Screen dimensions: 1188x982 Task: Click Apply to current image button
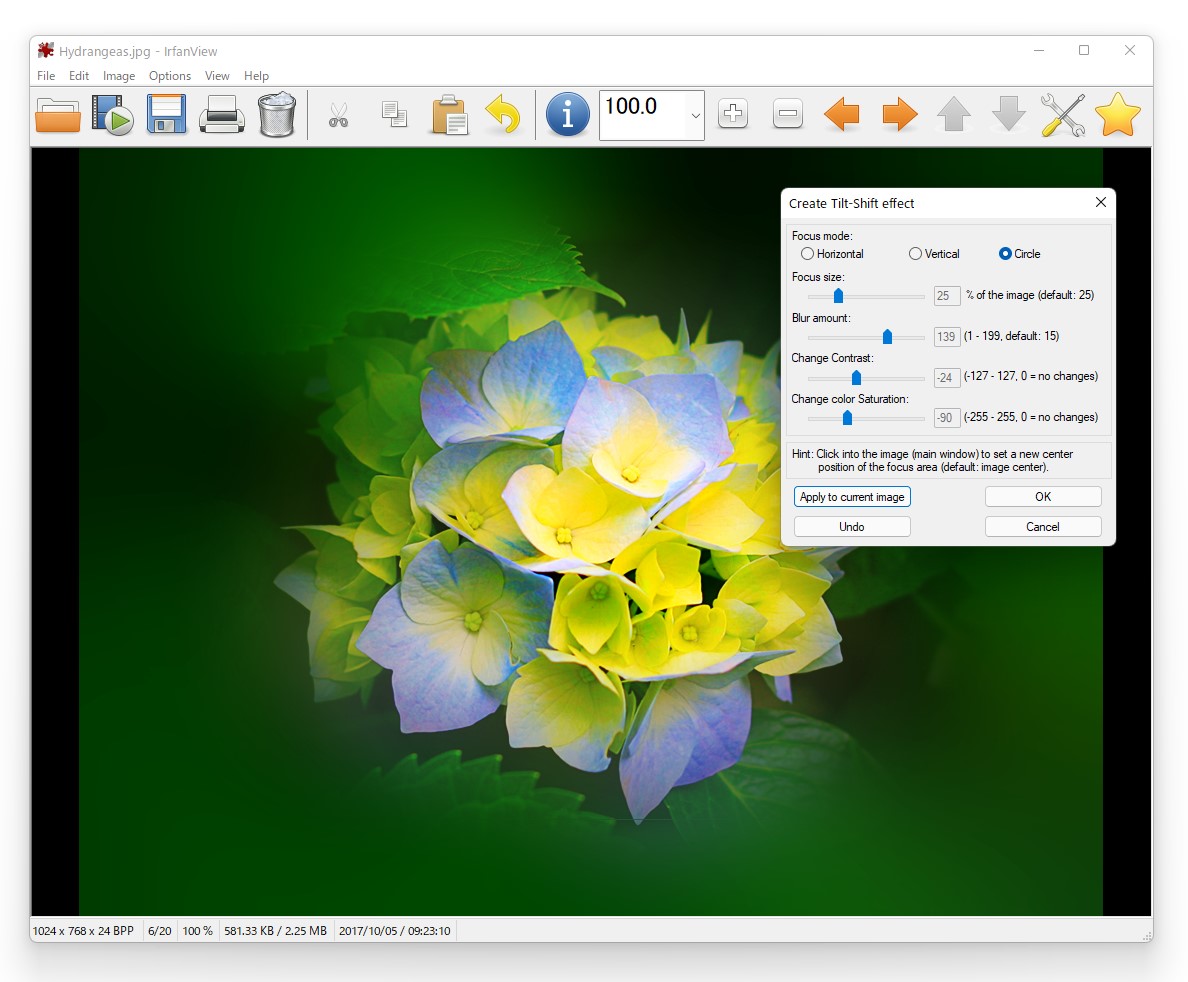pyautogui.click(x=852, y=497)
